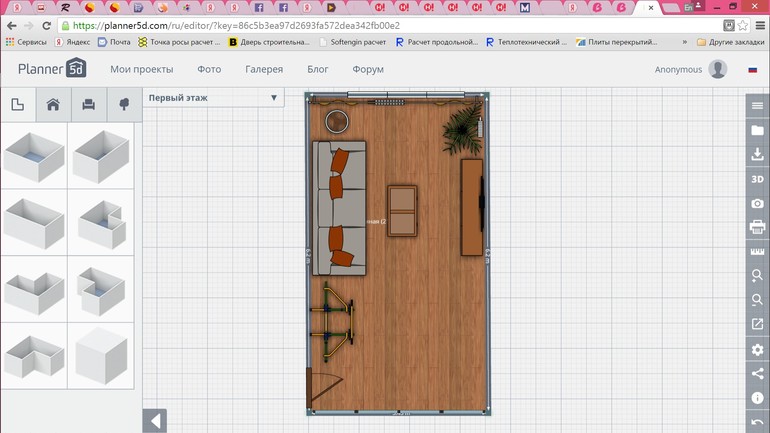Viewport: 770px width, 433px height.
Task: Open the hamburger menu in right sidebar
Action: pyautogui.click(x=757, y=106)
